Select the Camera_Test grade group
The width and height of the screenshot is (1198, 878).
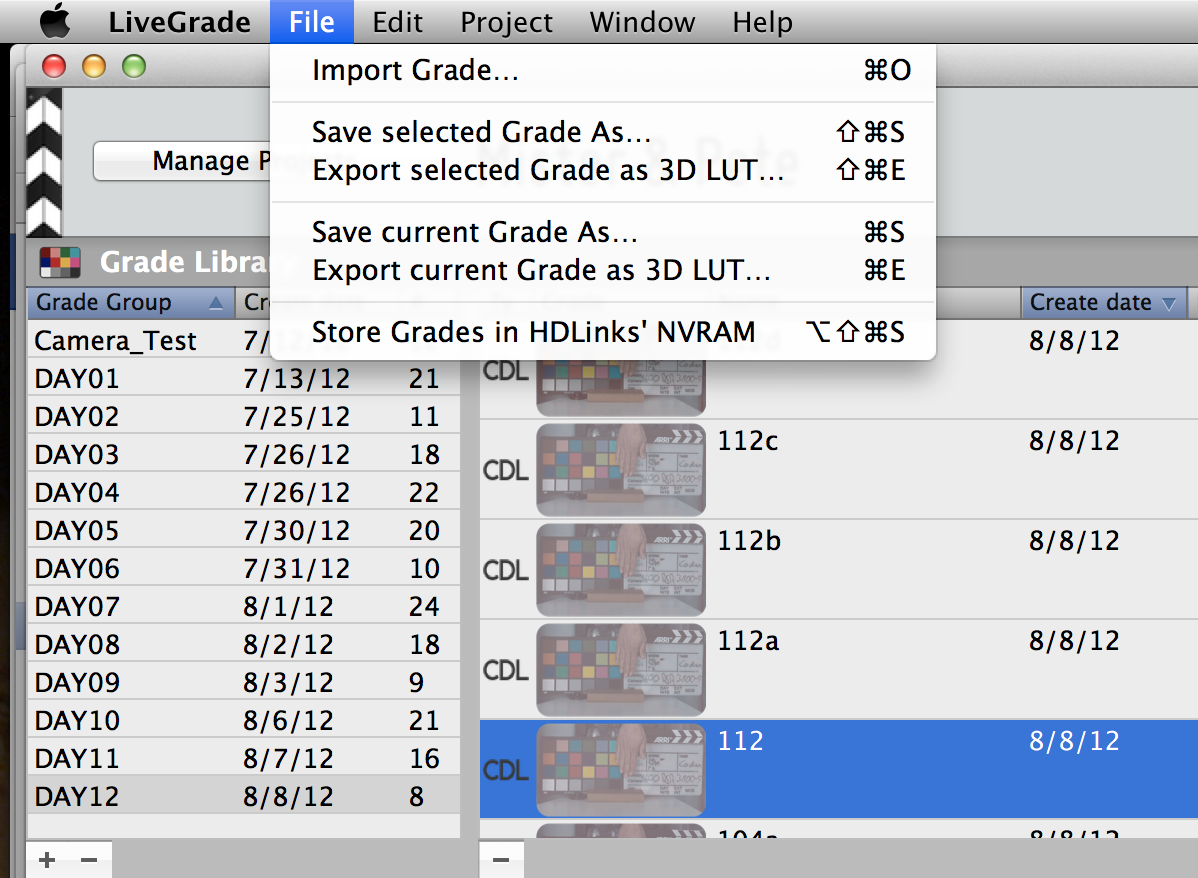[x=115, y=341]
